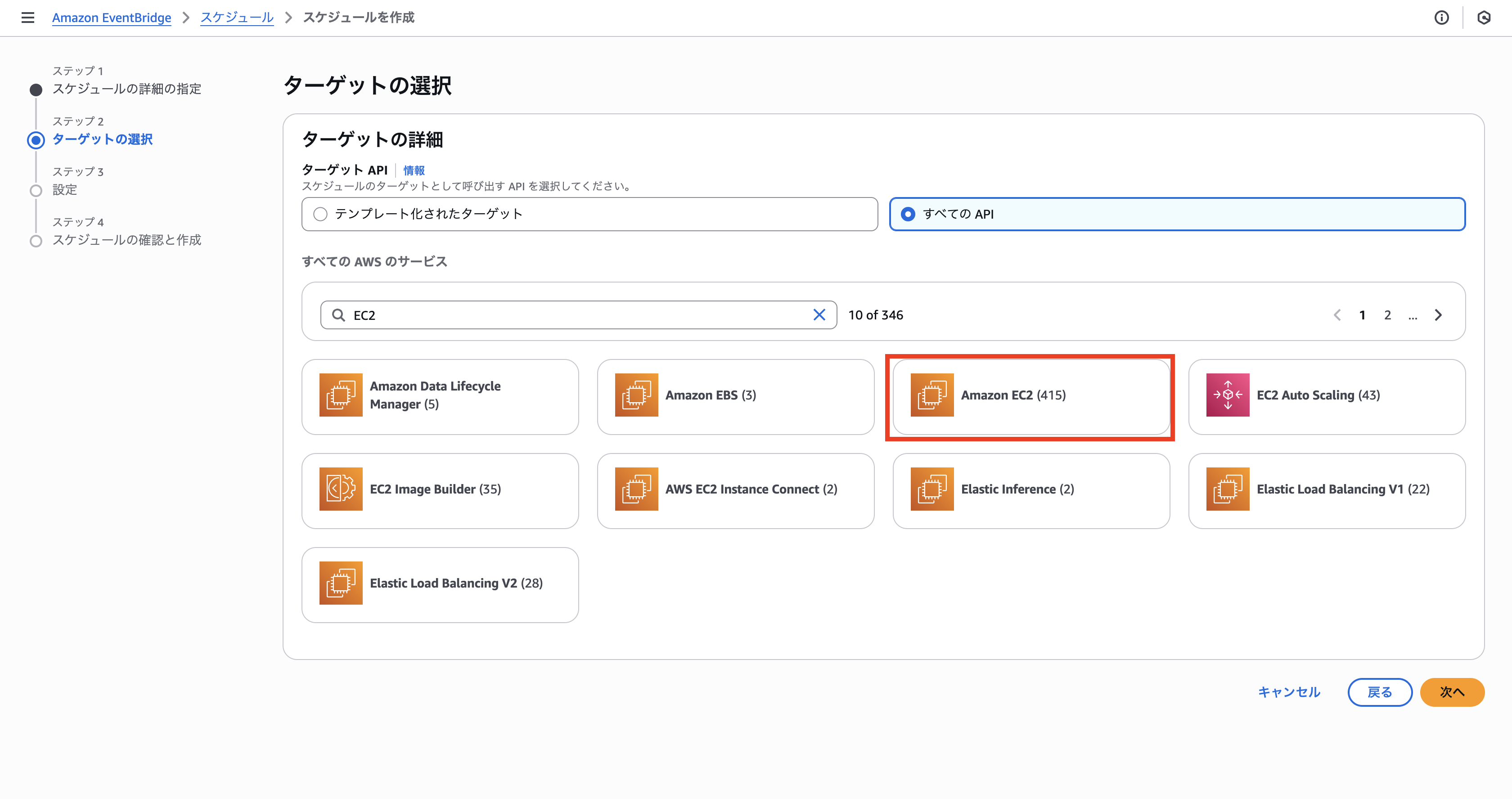
Task: Select step 4 スケジュールの確認と作成
Action: click(x=127, y=240)
